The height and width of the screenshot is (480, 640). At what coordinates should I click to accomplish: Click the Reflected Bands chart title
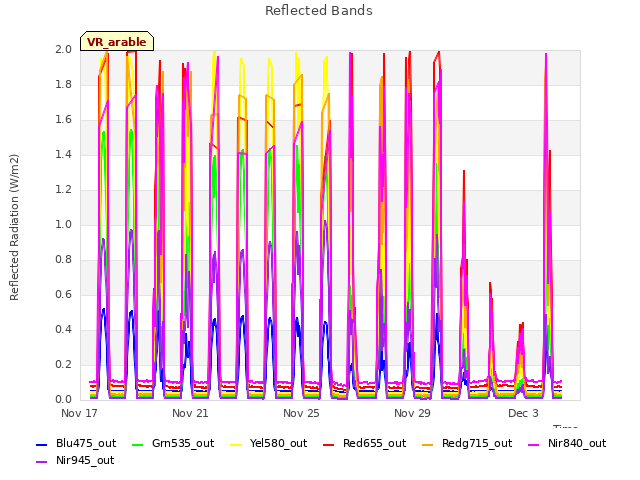point(319,11)
